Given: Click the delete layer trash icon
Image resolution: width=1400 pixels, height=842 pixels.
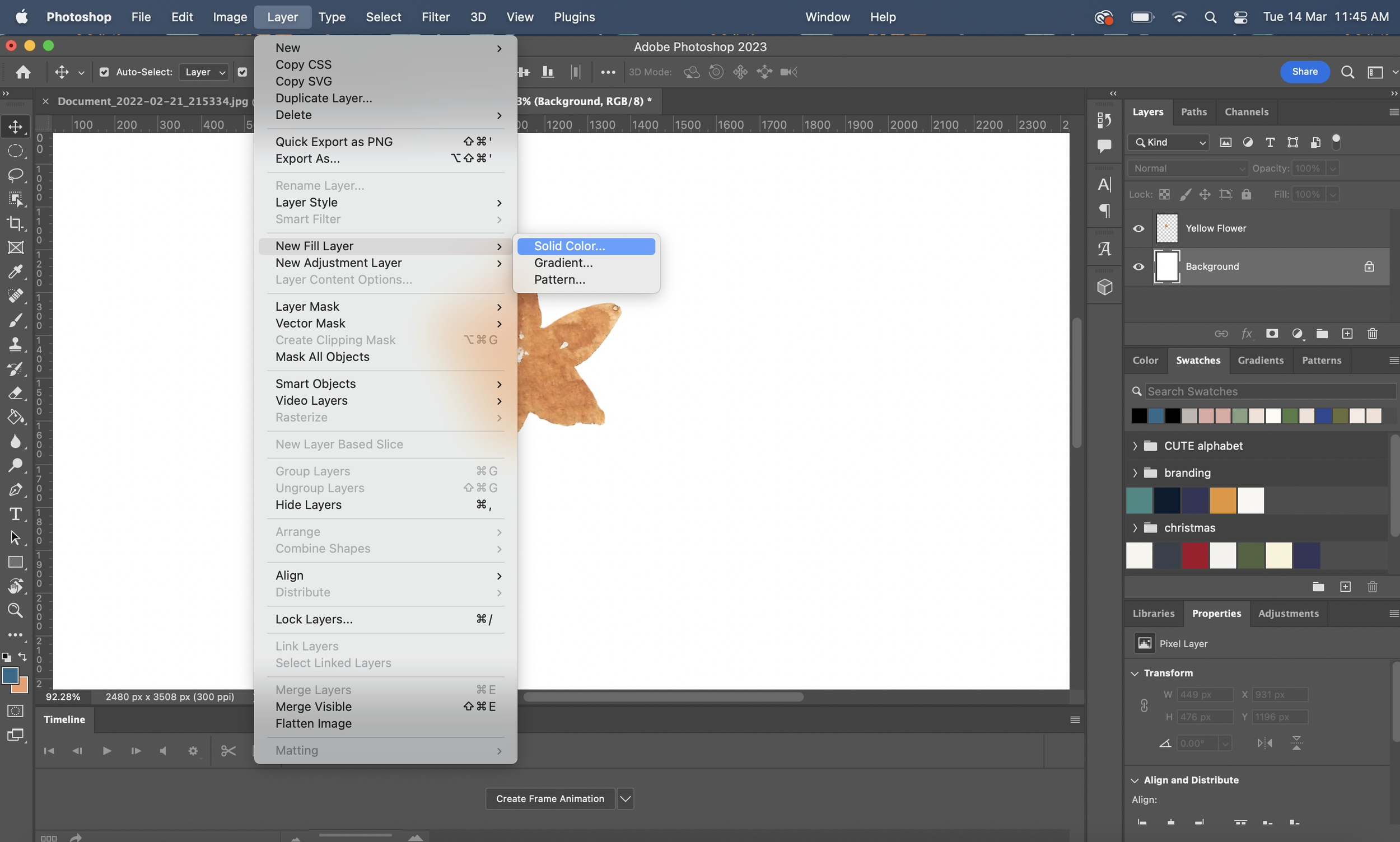Looking at the screenshot, I should (1372, 334).
